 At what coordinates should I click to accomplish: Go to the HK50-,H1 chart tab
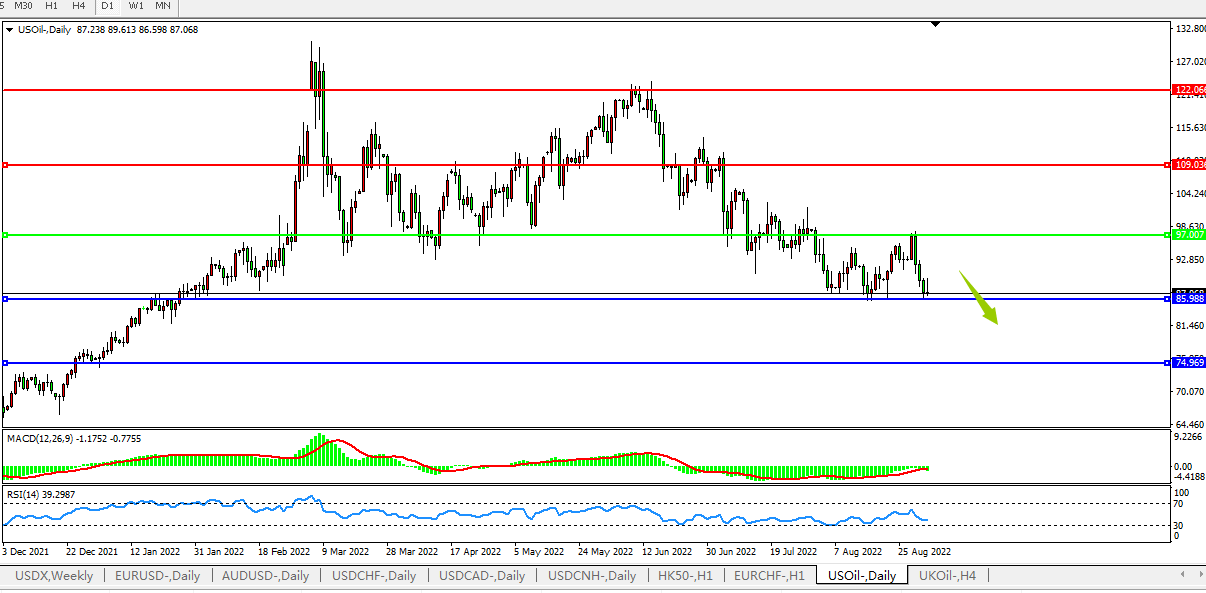(684, 576)
